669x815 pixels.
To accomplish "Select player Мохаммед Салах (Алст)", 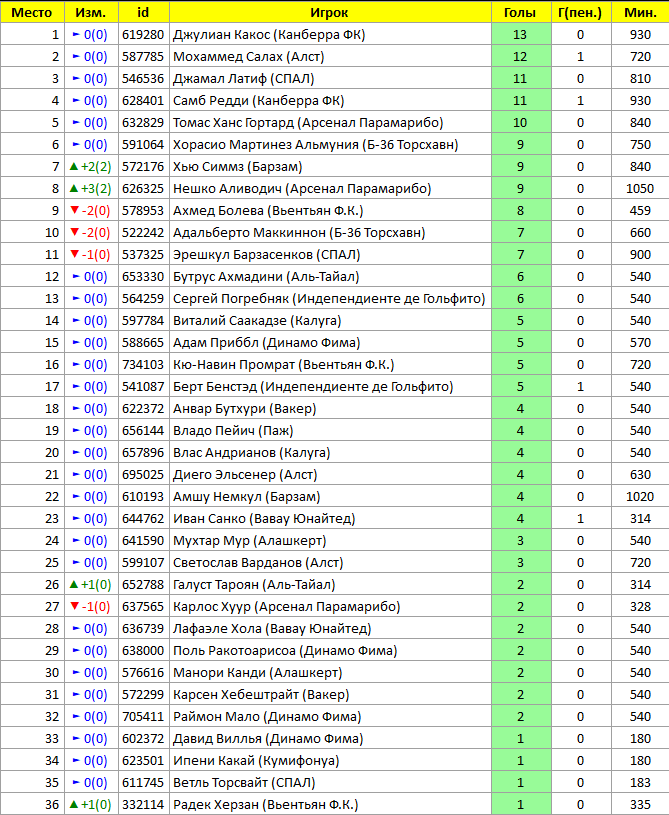I will pos(248,57).
